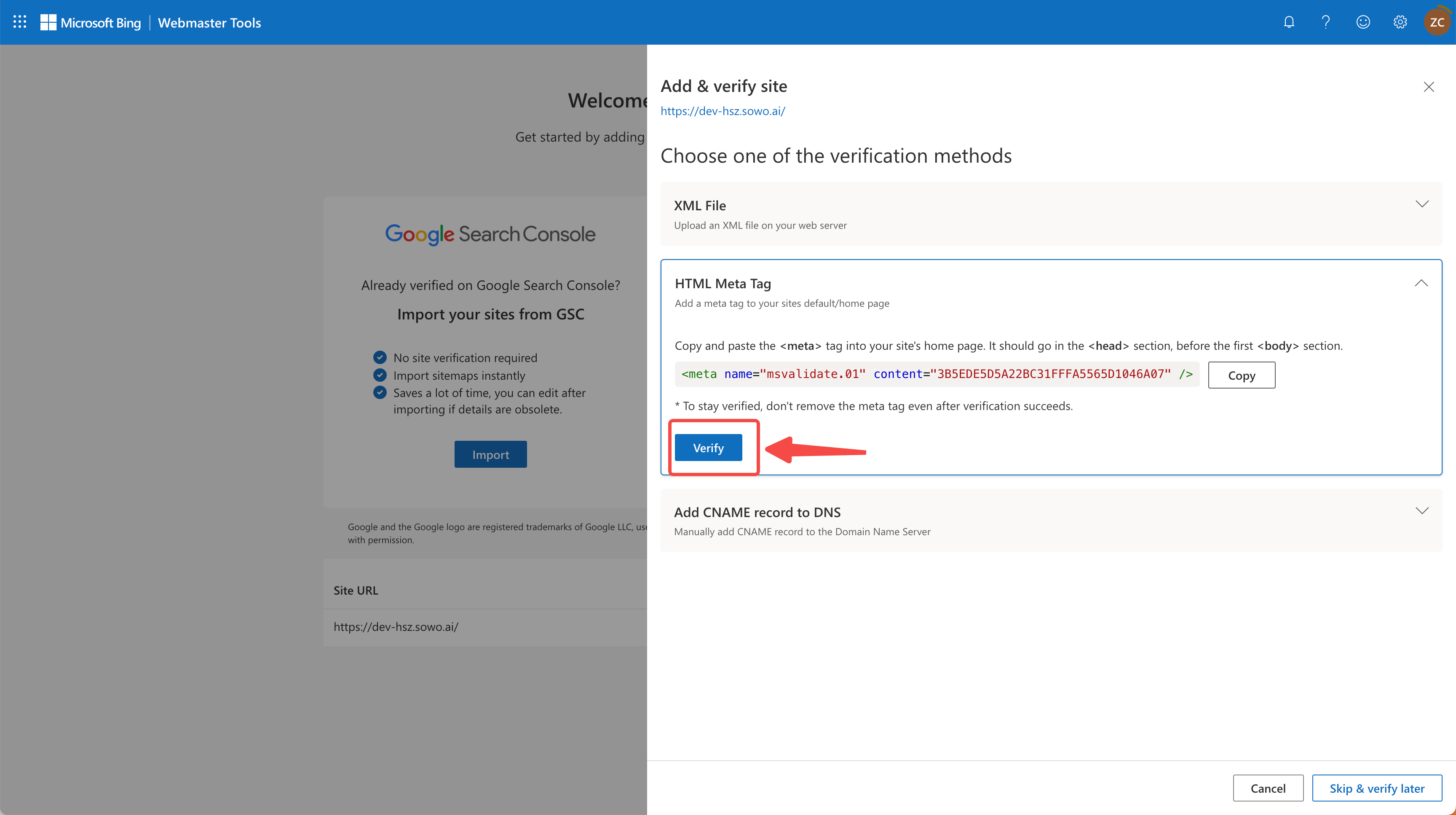Click the feedback smiley icon
The height and width of the screenshot is (815, 1456).
click(x=1363, y=22)
